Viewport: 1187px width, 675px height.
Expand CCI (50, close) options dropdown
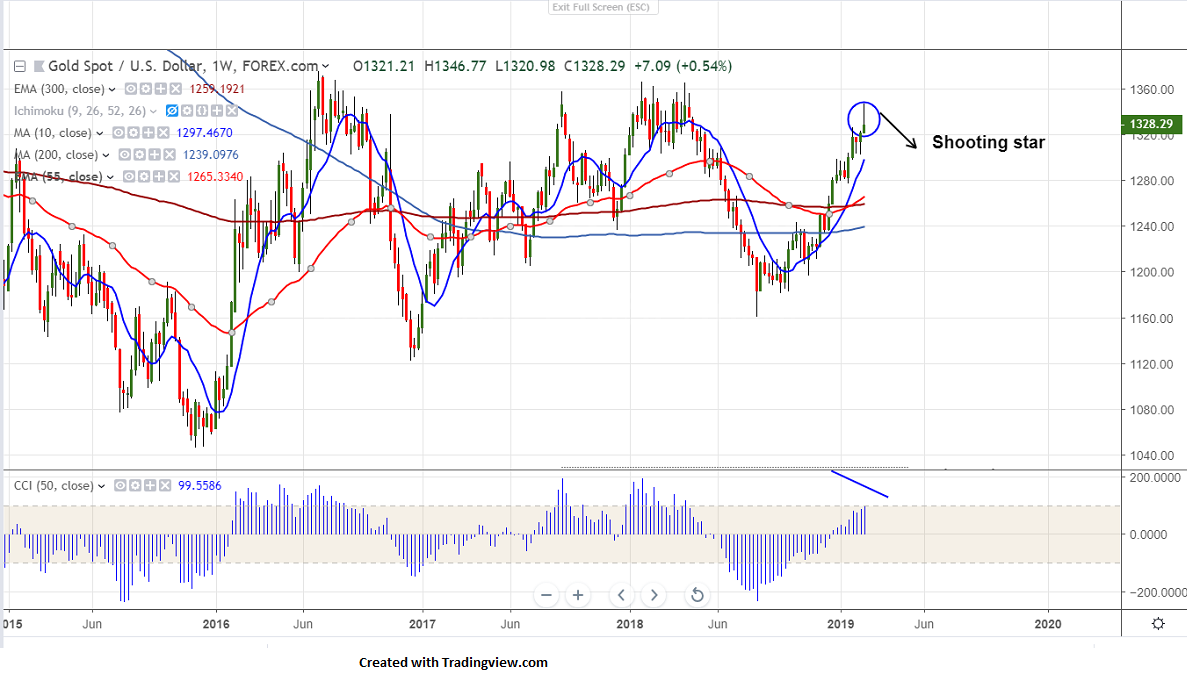click(x=101, y=487)
